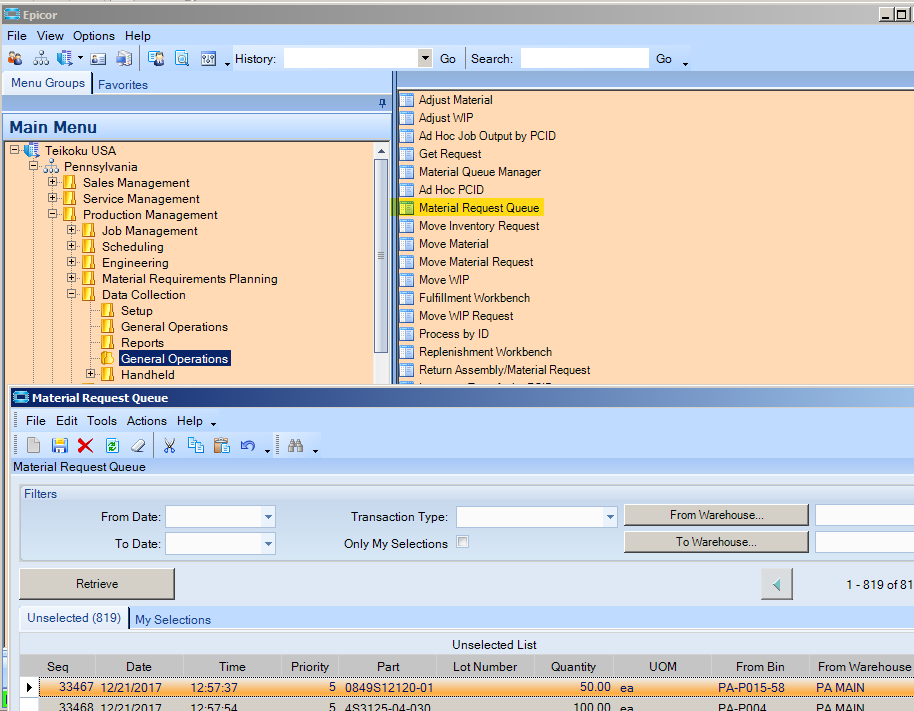Click the magnifier document search icon in Epicor toolbar

click(182, 58)
